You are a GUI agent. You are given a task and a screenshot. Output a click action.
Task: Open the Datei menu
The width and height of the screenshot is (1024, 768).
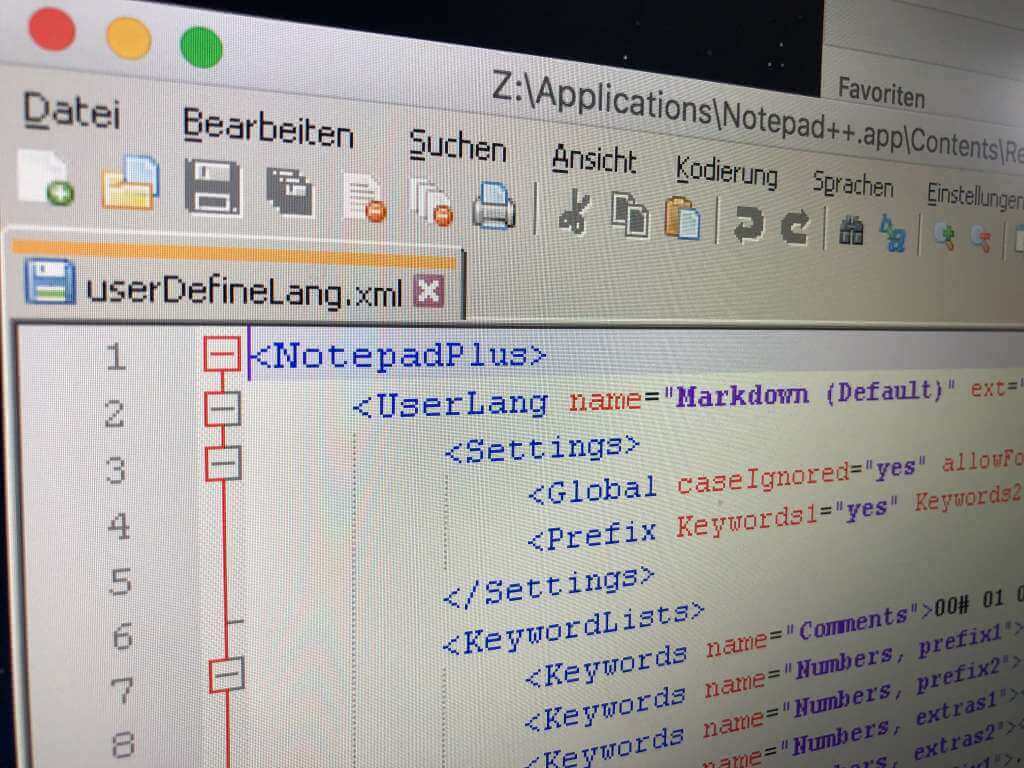71,112
